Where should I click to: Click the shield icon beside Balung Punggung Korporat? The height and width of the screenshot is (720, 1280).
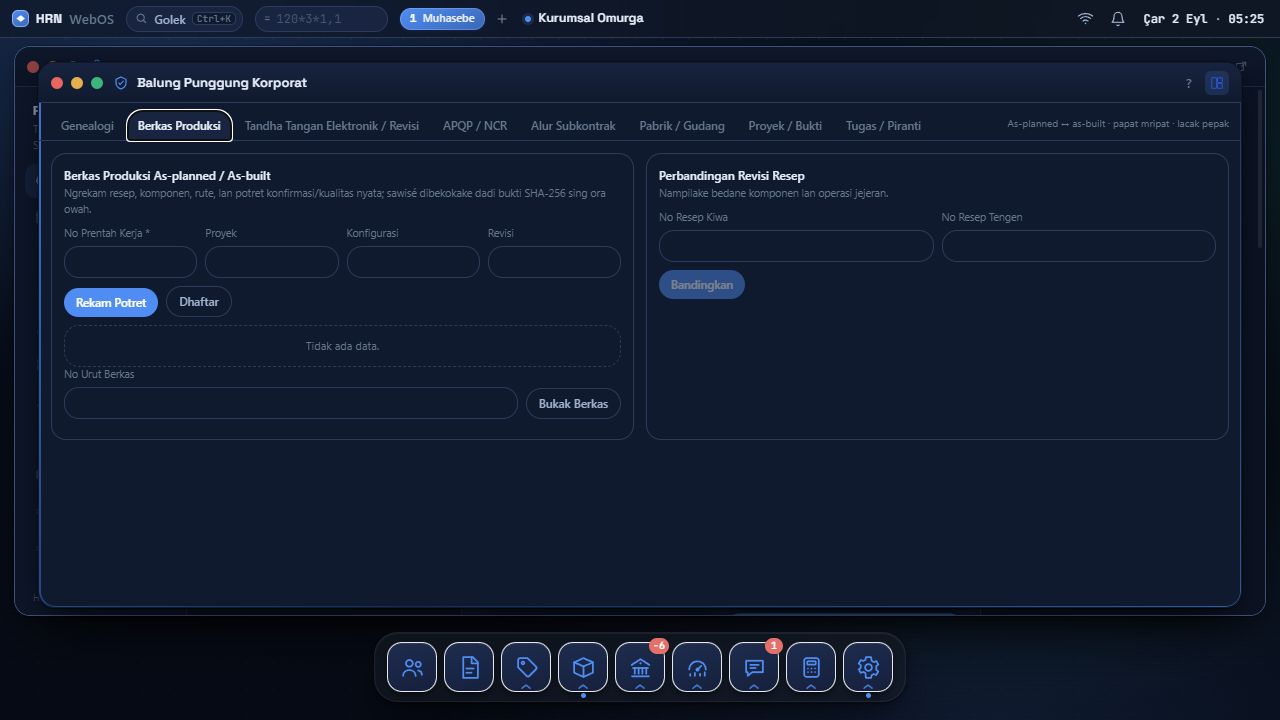pos(121,83)
